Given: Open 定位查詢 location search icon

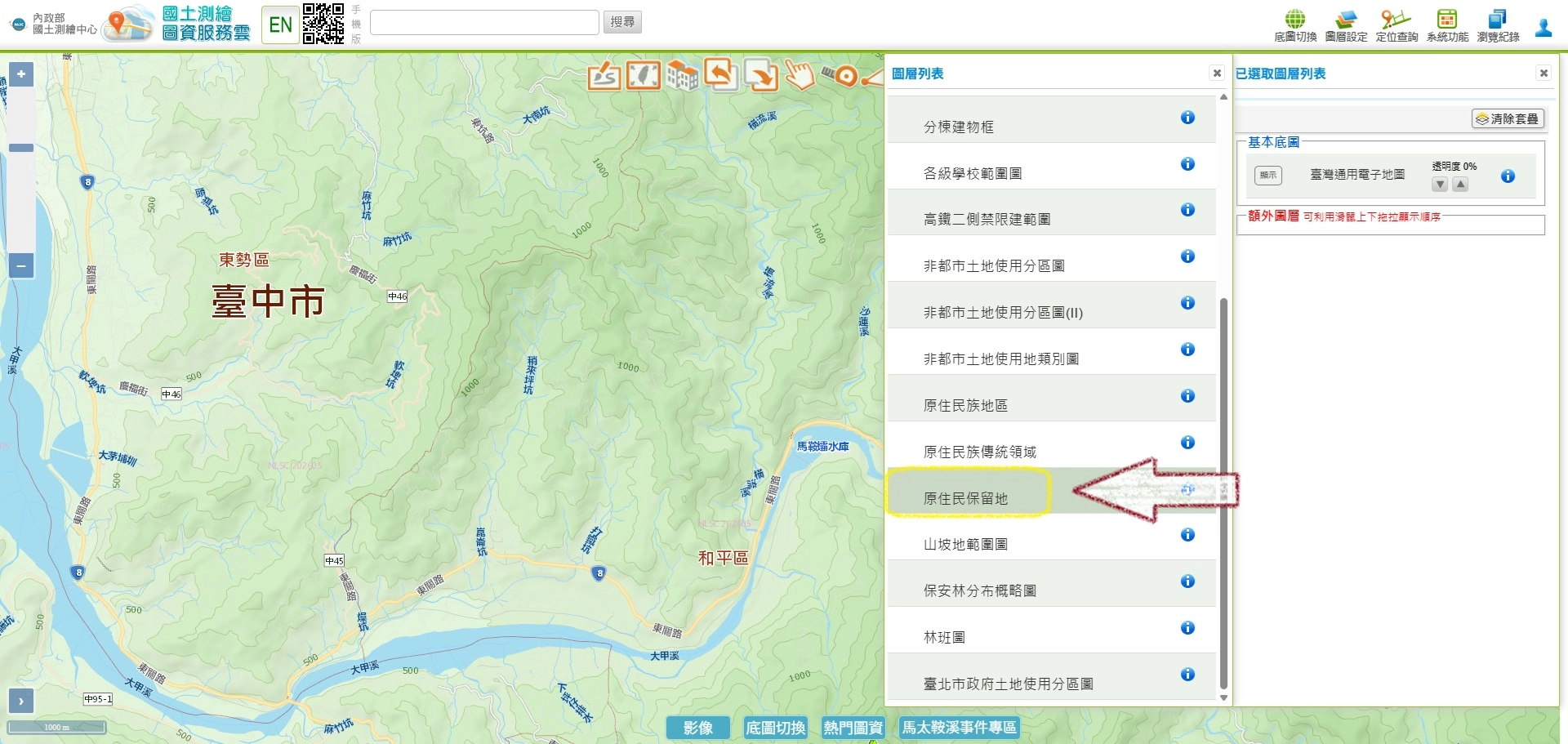Looking at the screenshot, I should (x=1396, y=25).
